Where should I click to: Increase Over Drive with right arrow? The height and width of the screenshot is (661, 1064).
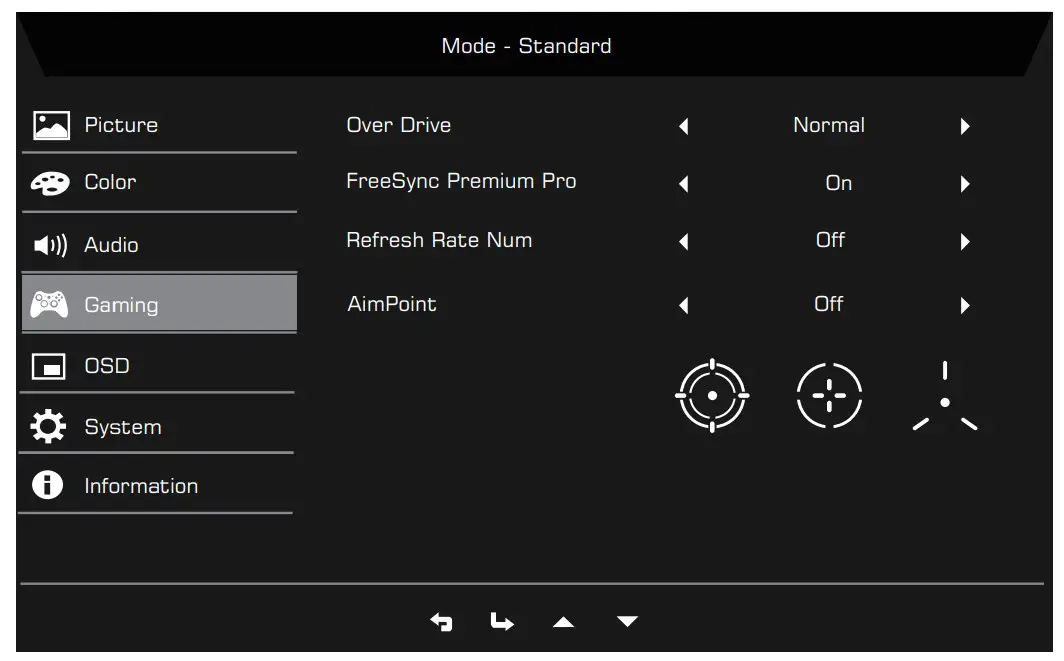[965, 126]
